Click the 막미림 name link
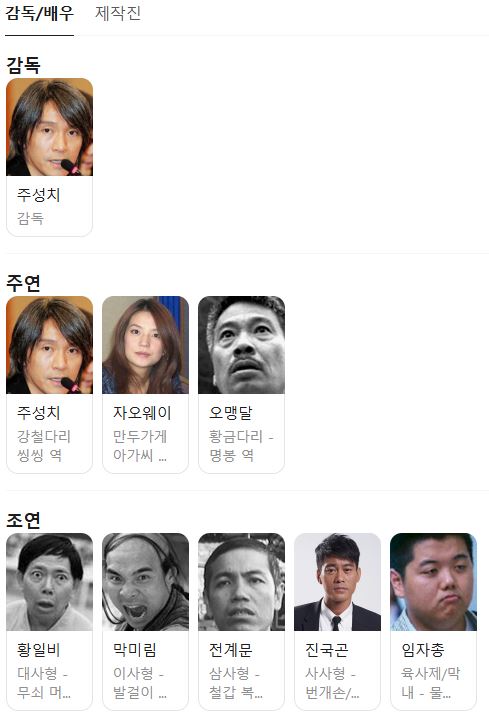Viewport: 489px width, 718px height. 135,650
